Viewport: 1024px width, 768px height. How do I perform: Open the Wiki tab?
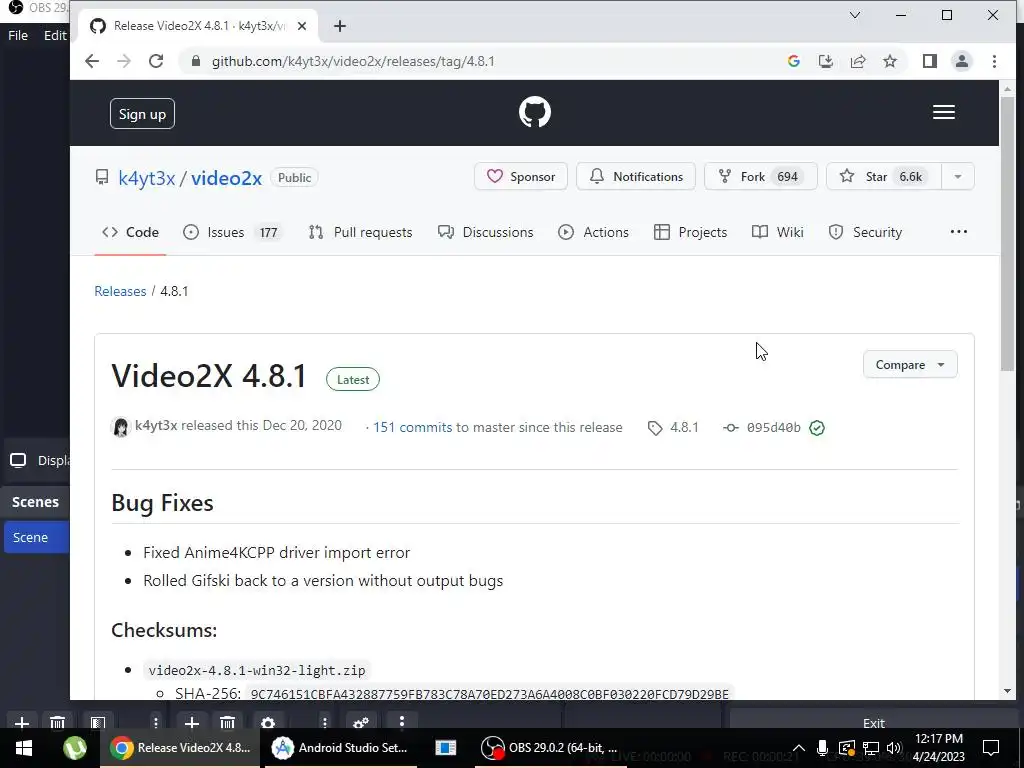777,232
